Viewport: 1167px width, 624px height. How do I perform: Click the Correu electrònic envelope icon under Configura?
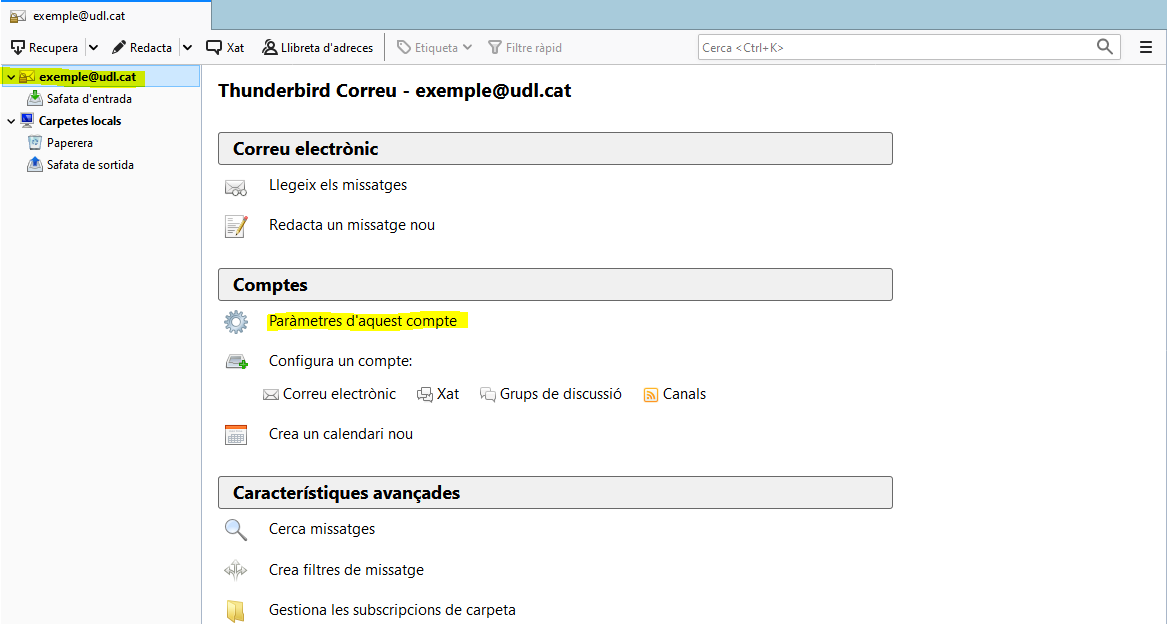(x=271, y=395)
